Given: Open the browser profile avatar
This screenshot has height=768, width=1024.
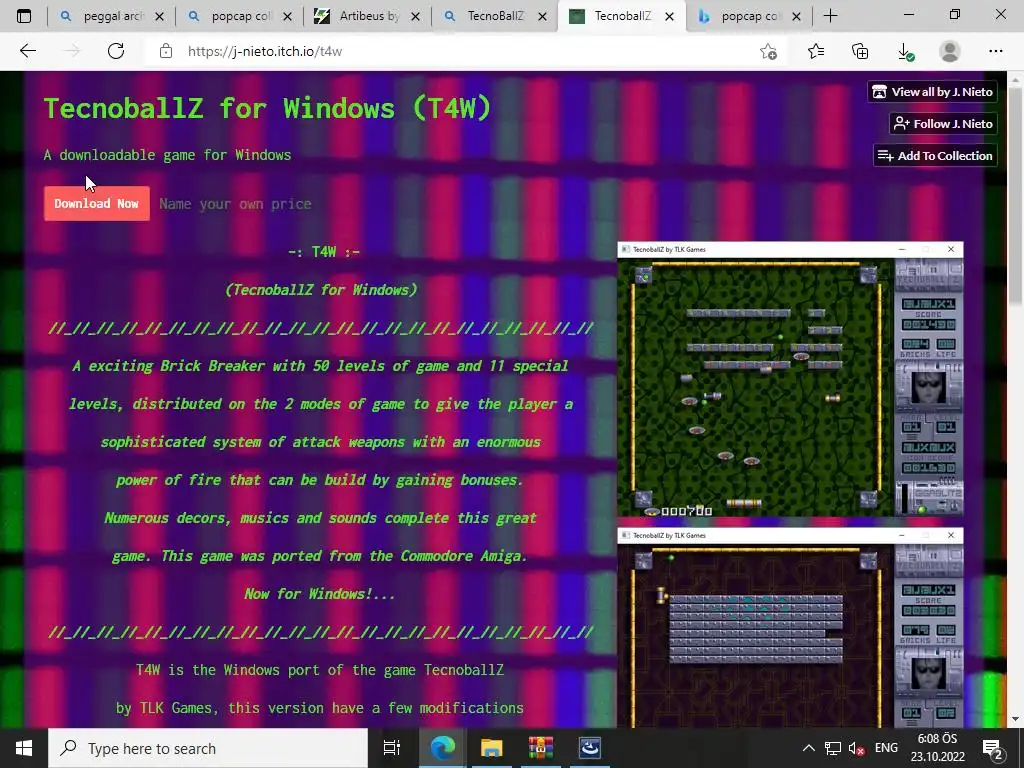Looking at the screenshot, I should tap(950, 51).
